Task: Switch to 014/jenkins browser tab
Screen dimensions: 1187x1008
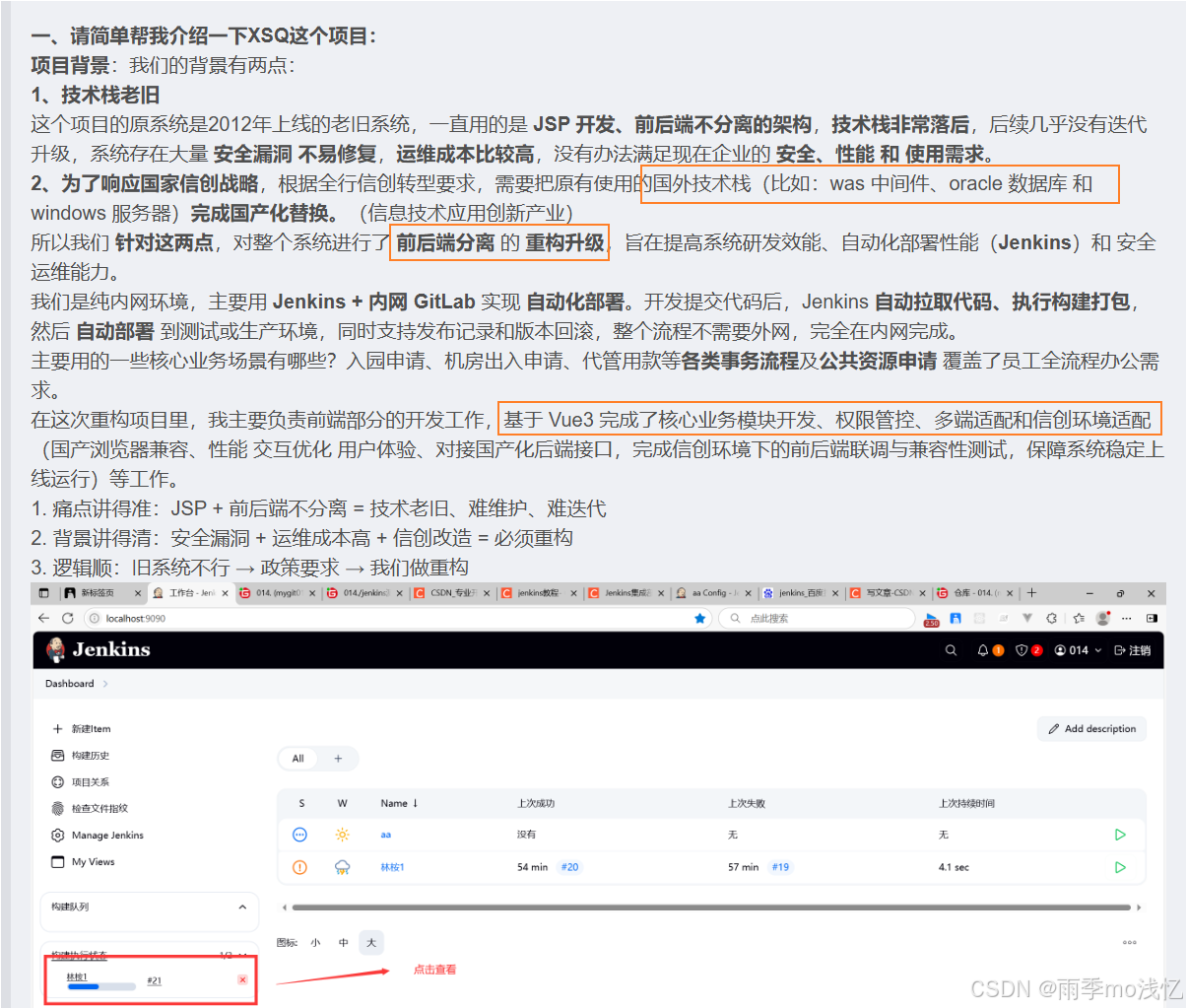Action: 363,593
